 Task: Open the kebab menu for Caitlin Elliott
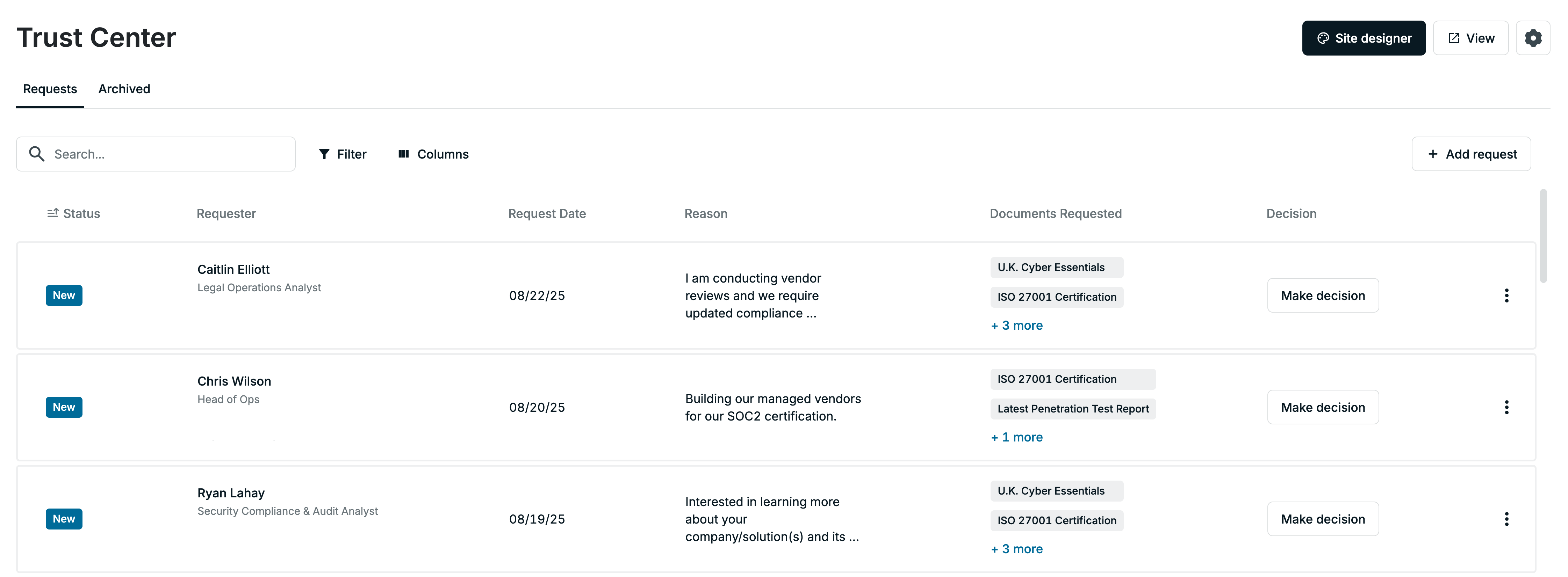coord(1506,295)
